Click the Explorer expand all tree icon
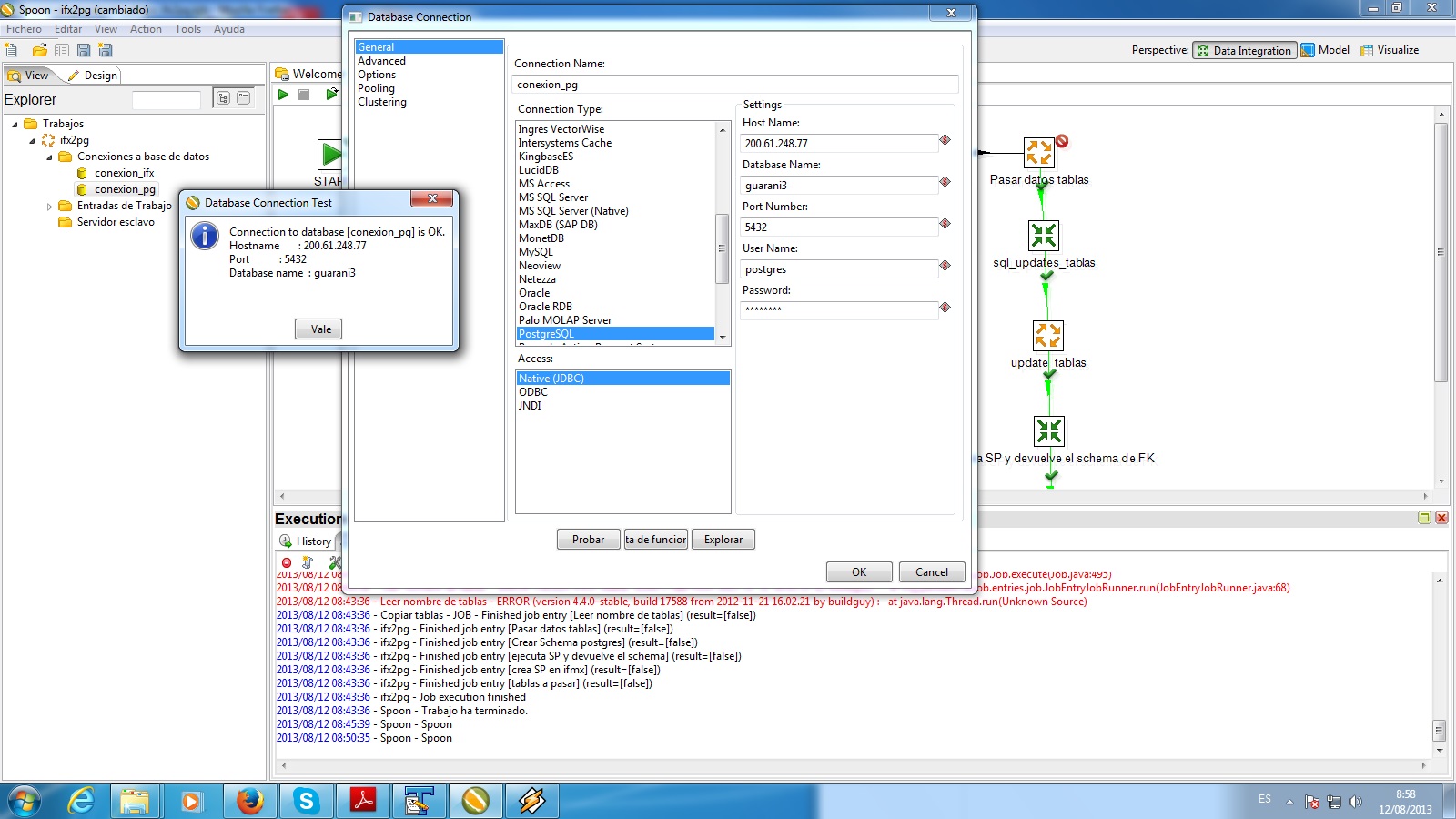 tap(223, 97)
